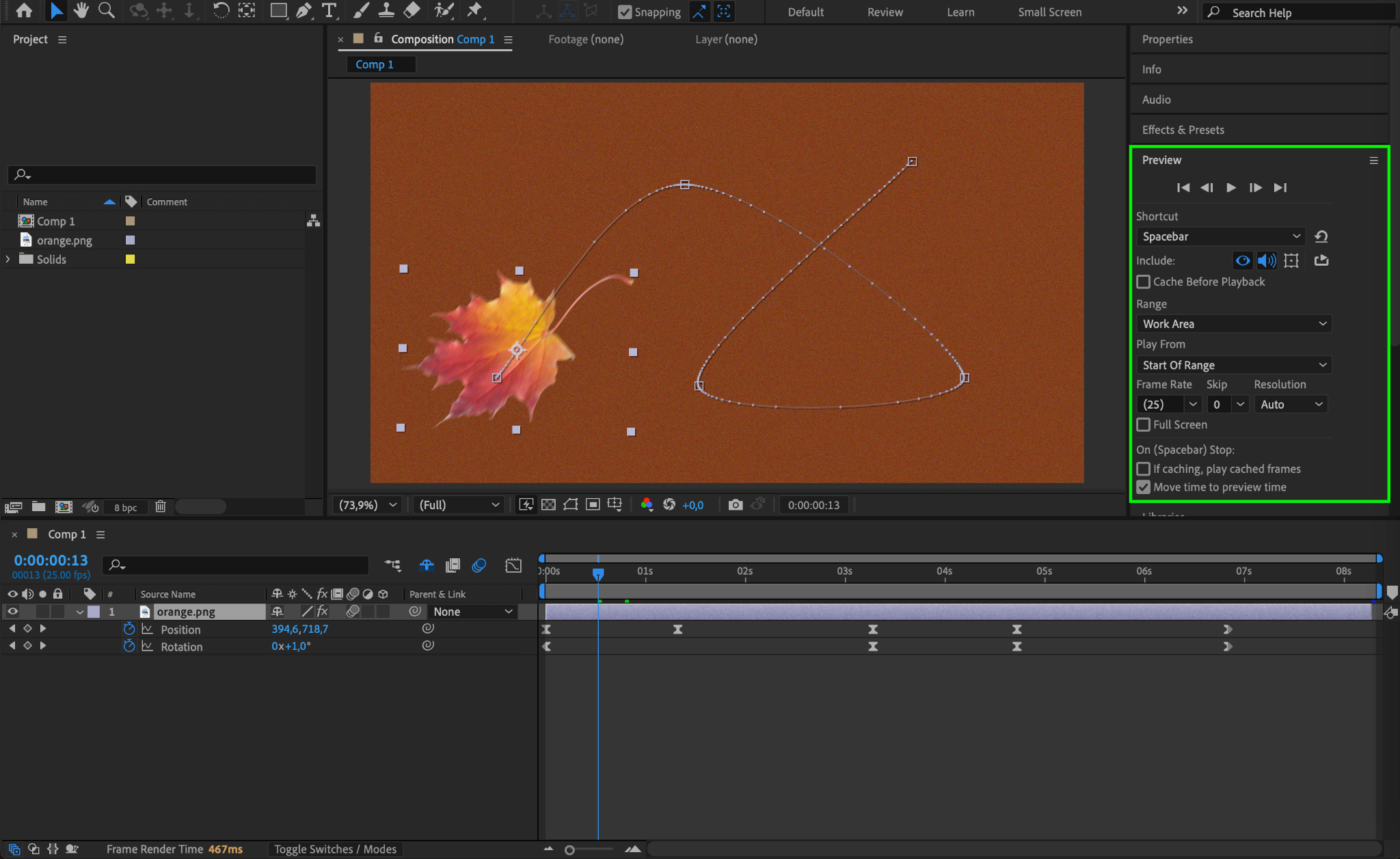Expand the Solids folder

8,259
